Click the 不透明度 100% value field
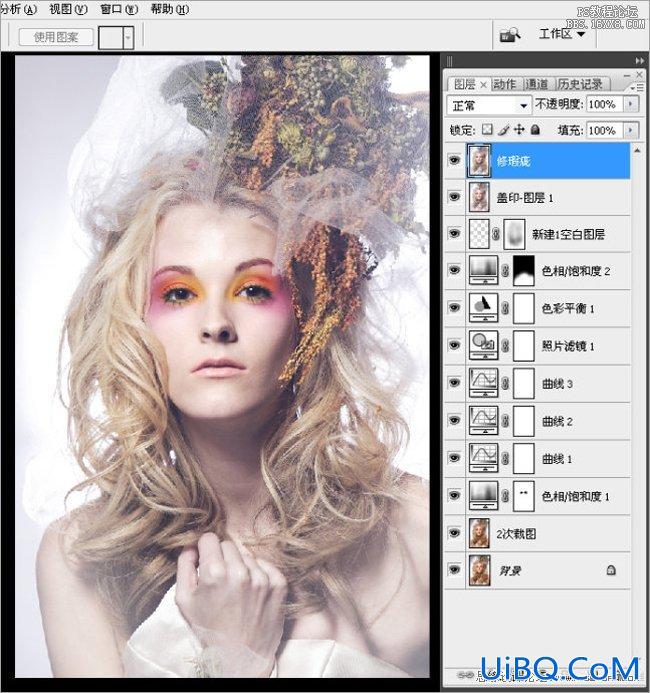This screenshot has height=693, width=650. point(604,104)
